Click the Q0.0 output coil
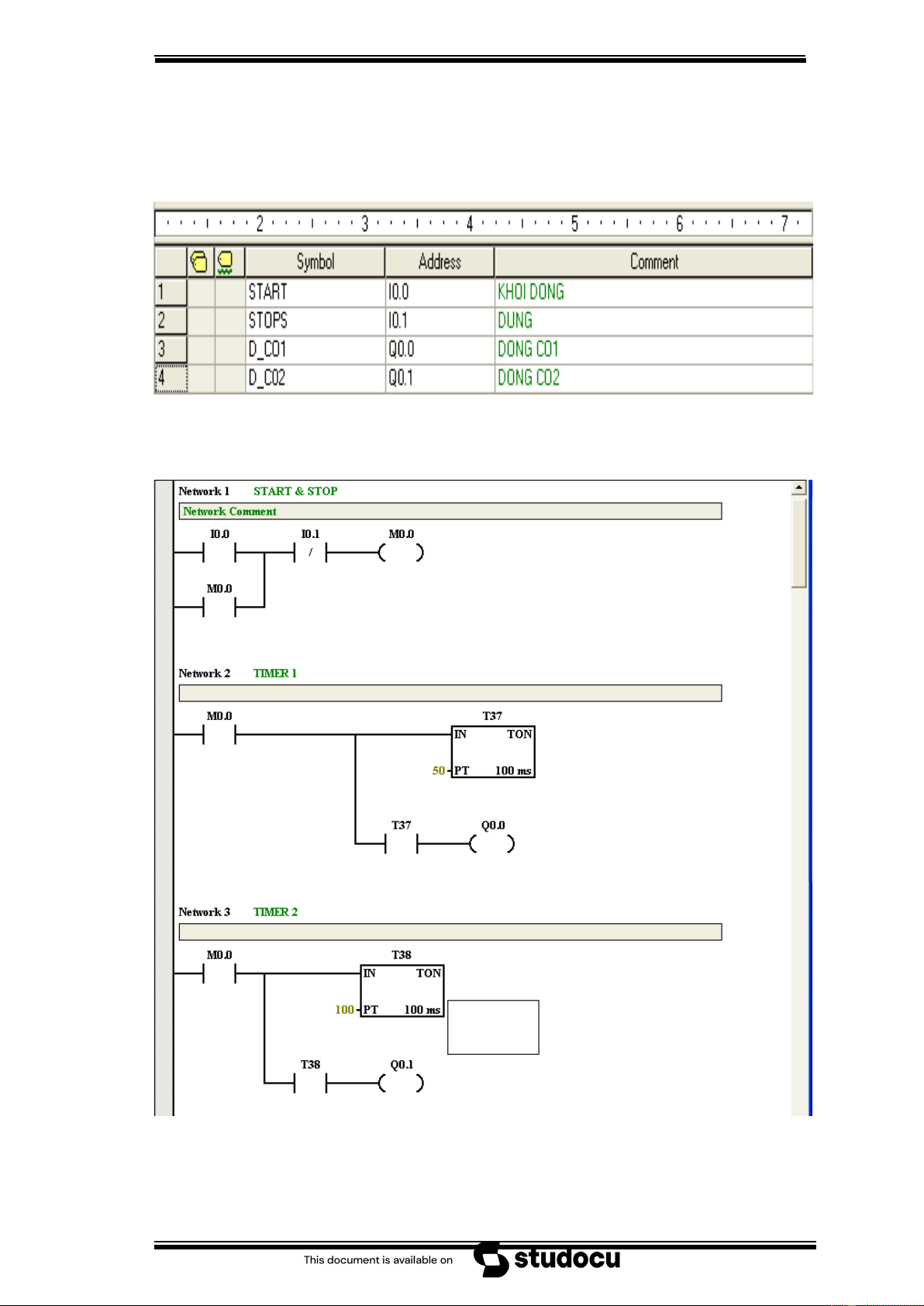The image size is (924, 1306). (x=492, y=843)
